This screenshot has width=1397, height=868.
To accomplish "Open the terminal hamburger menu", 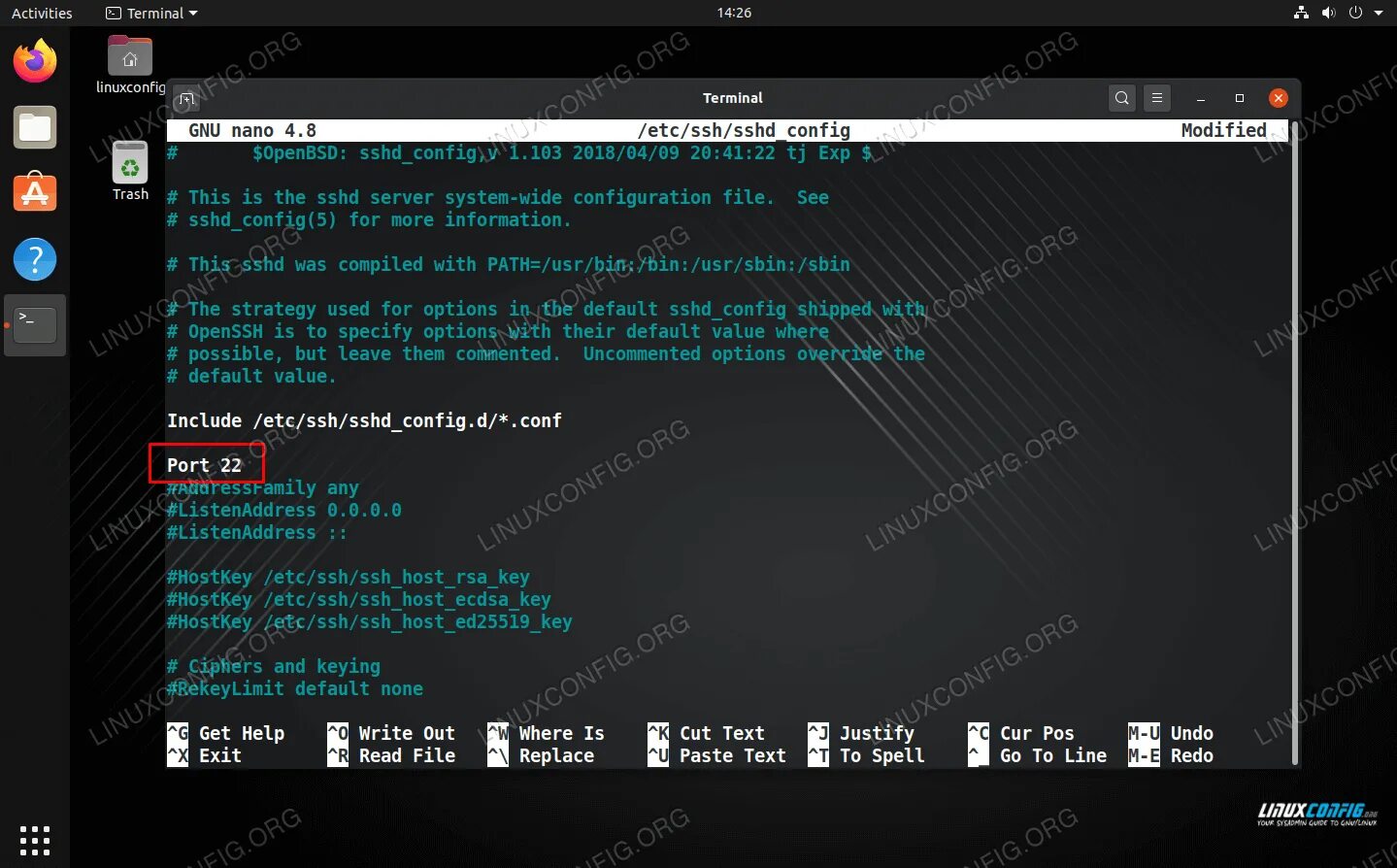I will coord(1156,98).
